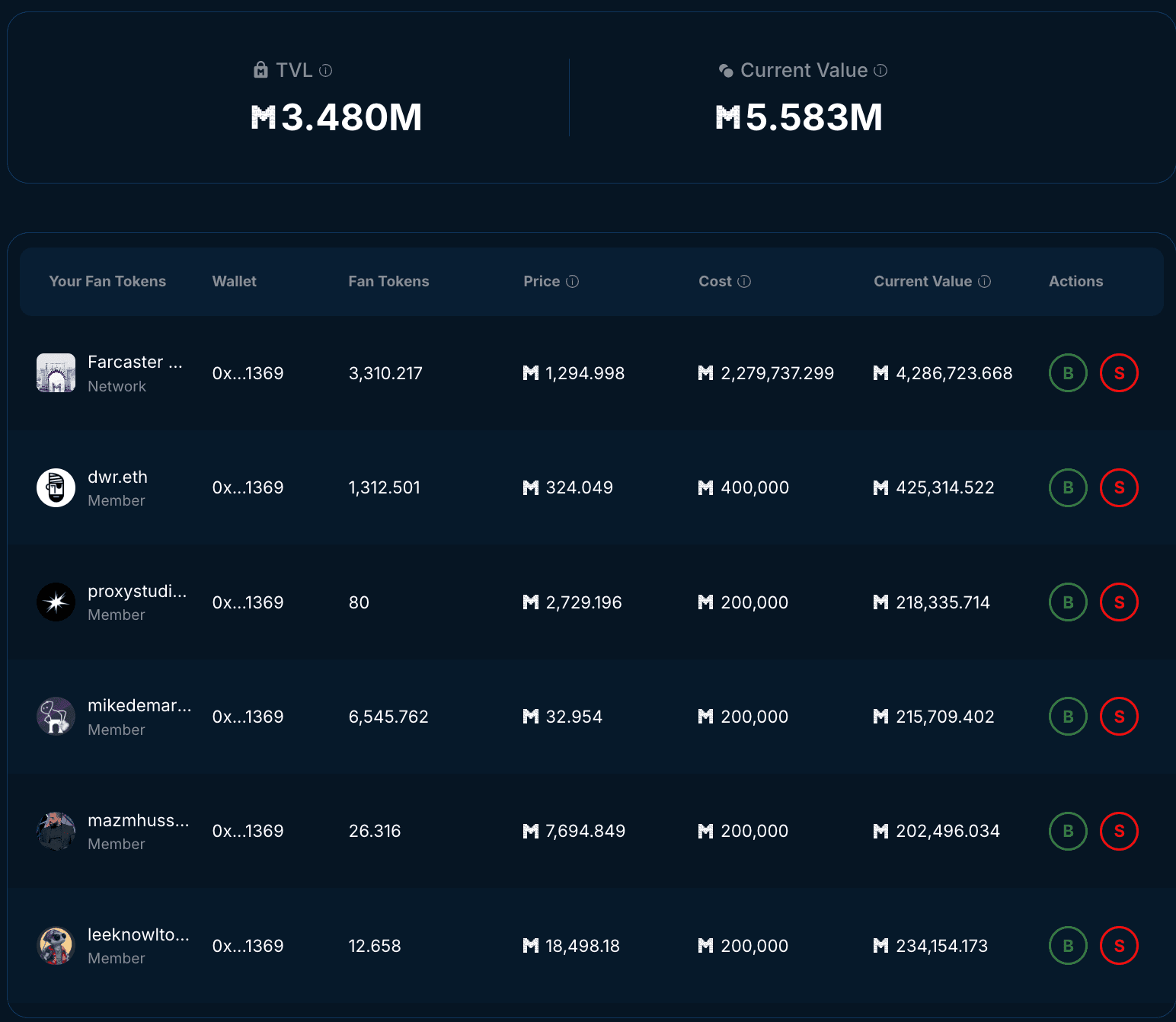The width and height of the screenshot is (1176, 1022).
Task: Sell dwr.eth fan tokens
Action: (1119, 487)
